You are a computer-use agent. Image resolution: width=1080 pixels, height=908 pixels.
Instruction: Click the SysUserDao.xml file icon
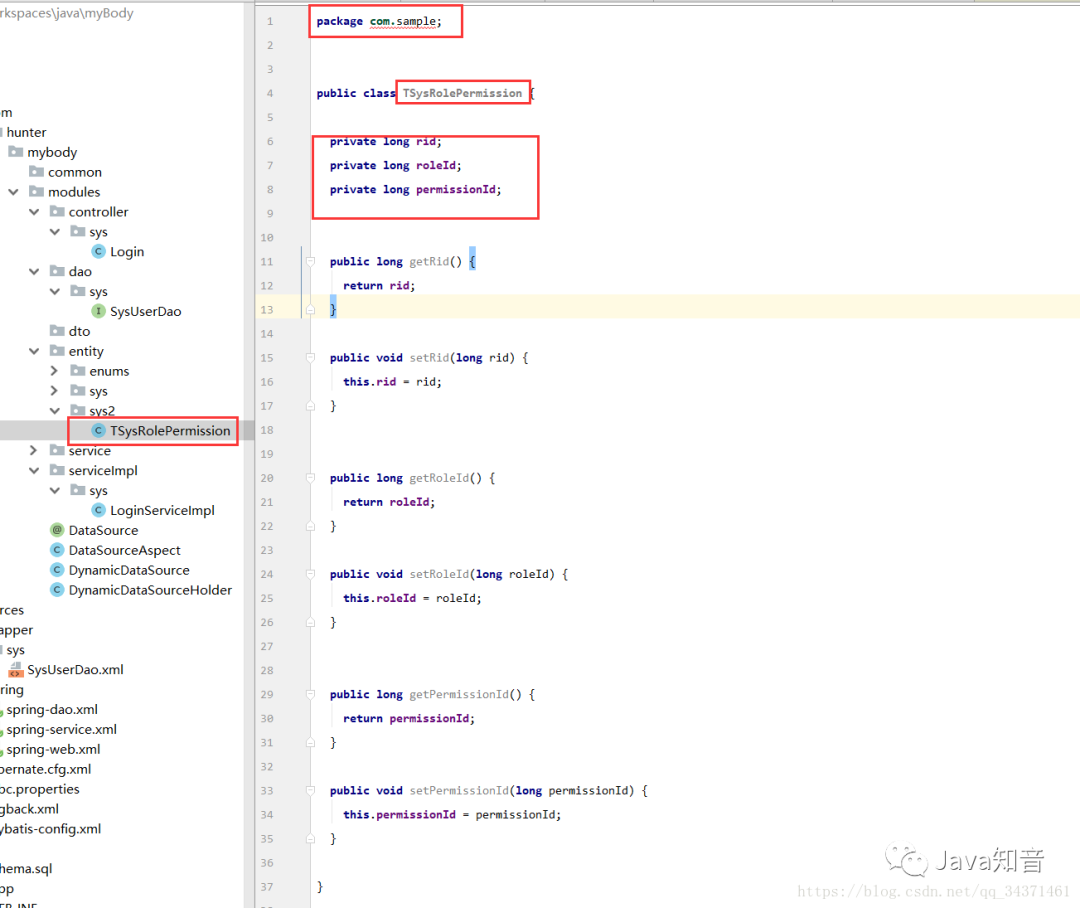(x=15, y=670)
